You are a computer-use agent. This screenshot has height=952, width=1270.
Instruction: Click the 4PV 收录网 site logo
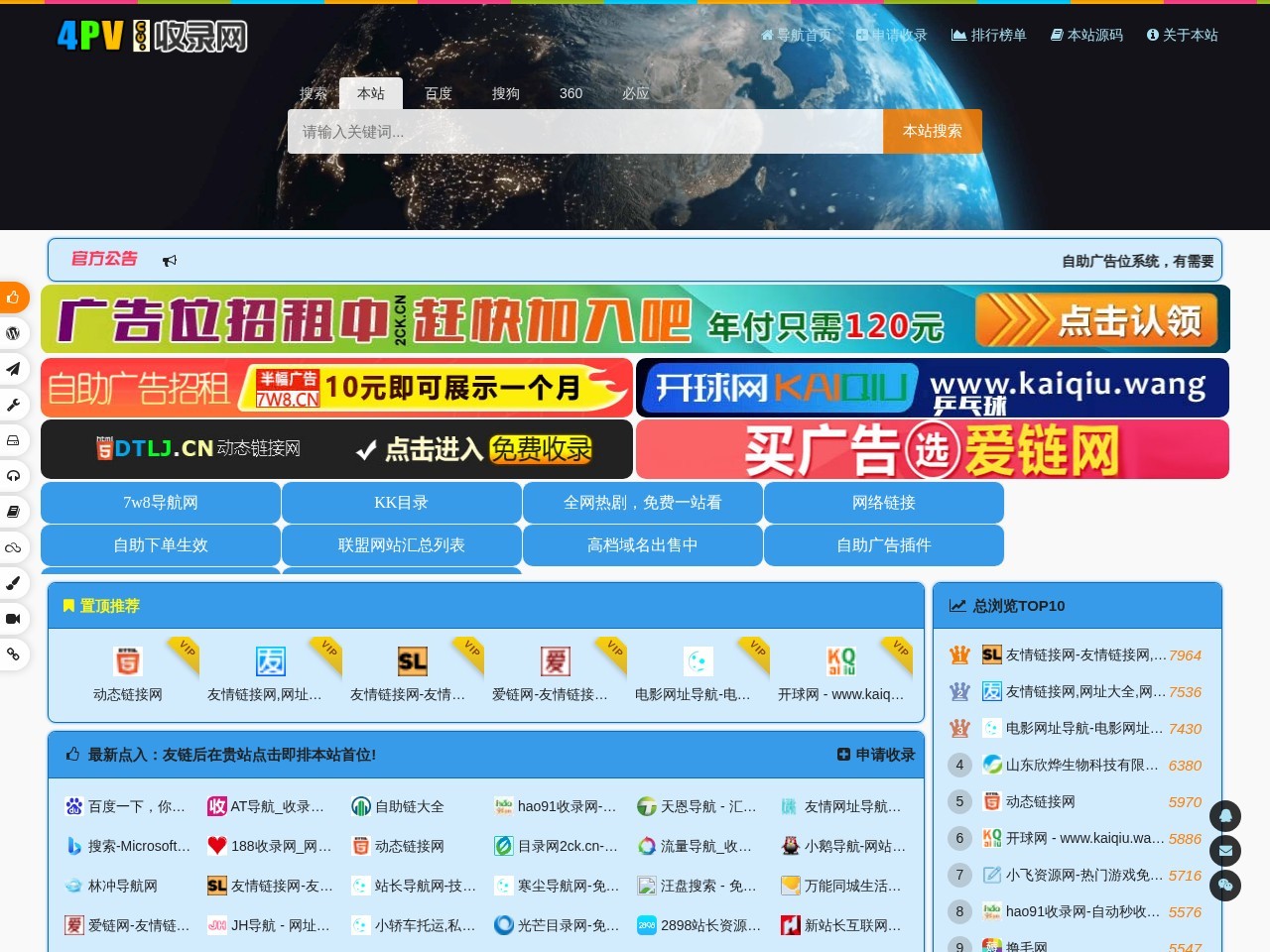pyautogui.click(x=152, y=36)
